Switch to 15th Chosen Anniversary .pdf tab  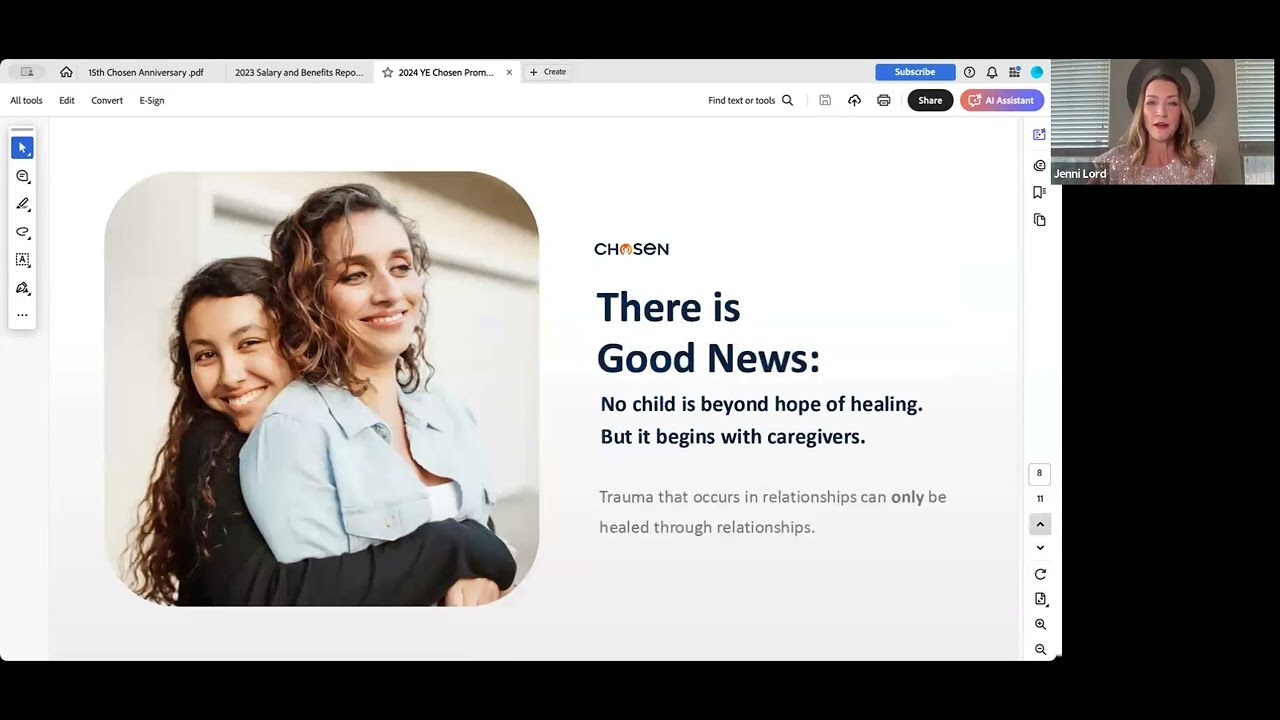pos(146,72)
